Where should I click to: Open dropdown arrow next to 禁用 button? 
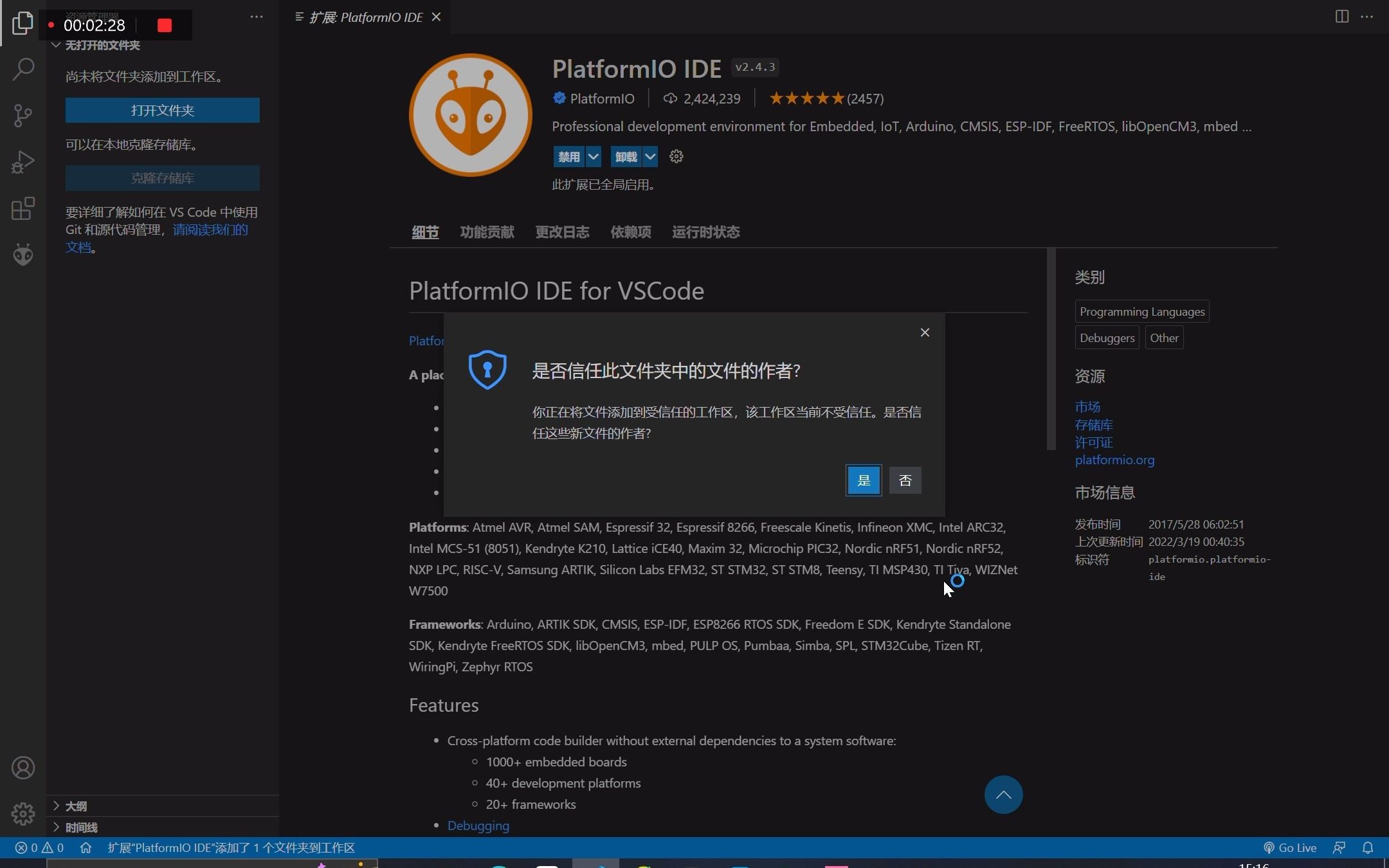pyautogui.click(x=594, y=156)
